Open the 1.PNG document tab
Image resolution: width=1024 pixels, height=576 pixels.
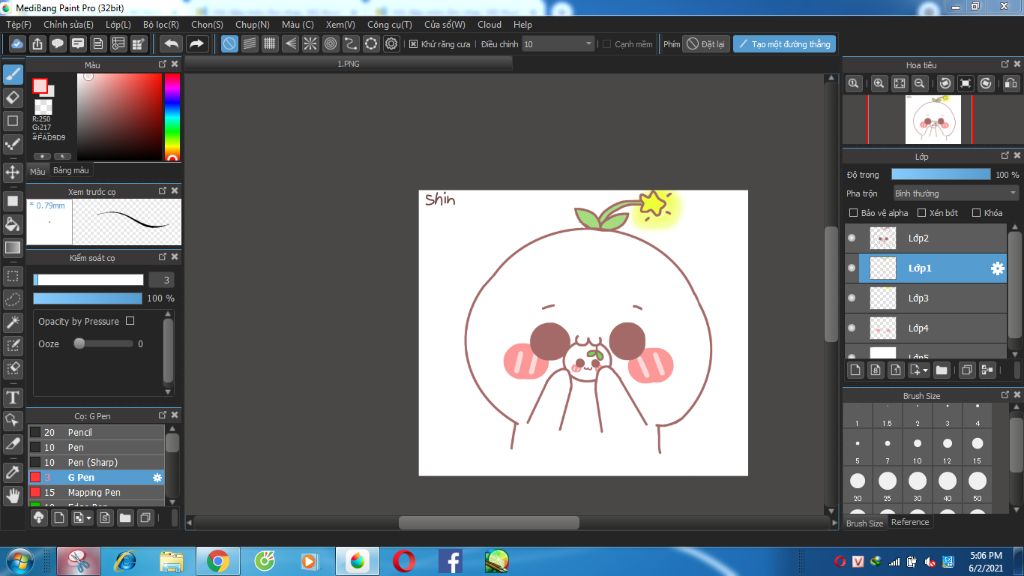click(x=348, y=64)
